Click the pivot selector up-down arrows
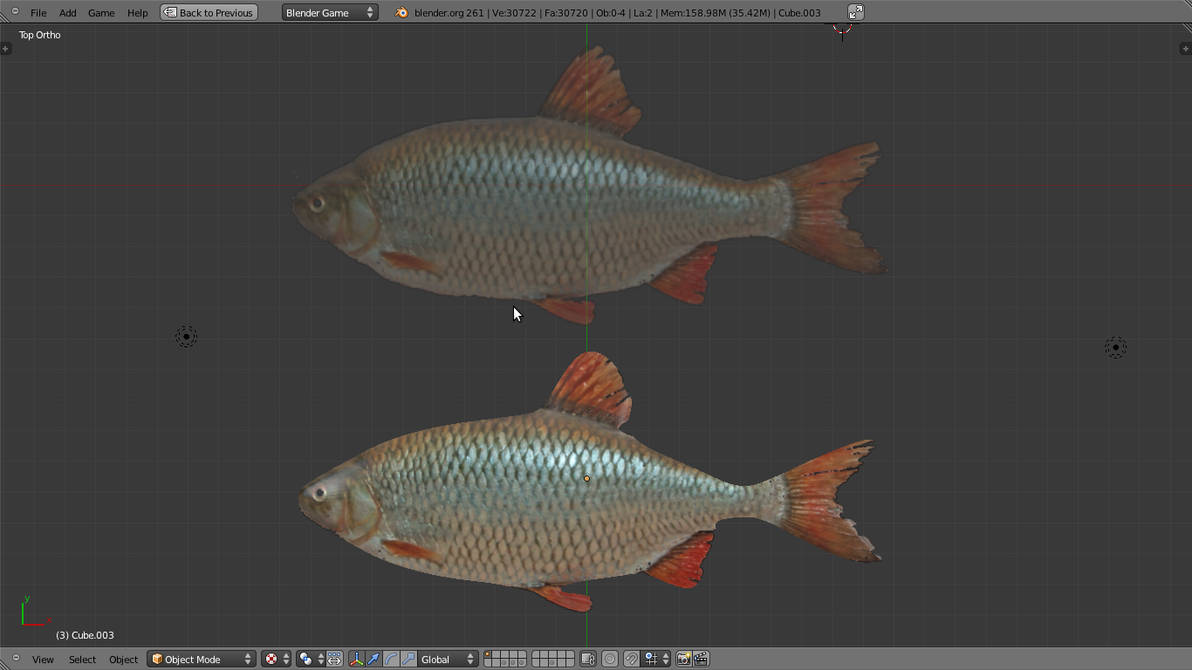This screenshot has height=670, width=1192. coord(321,659)
